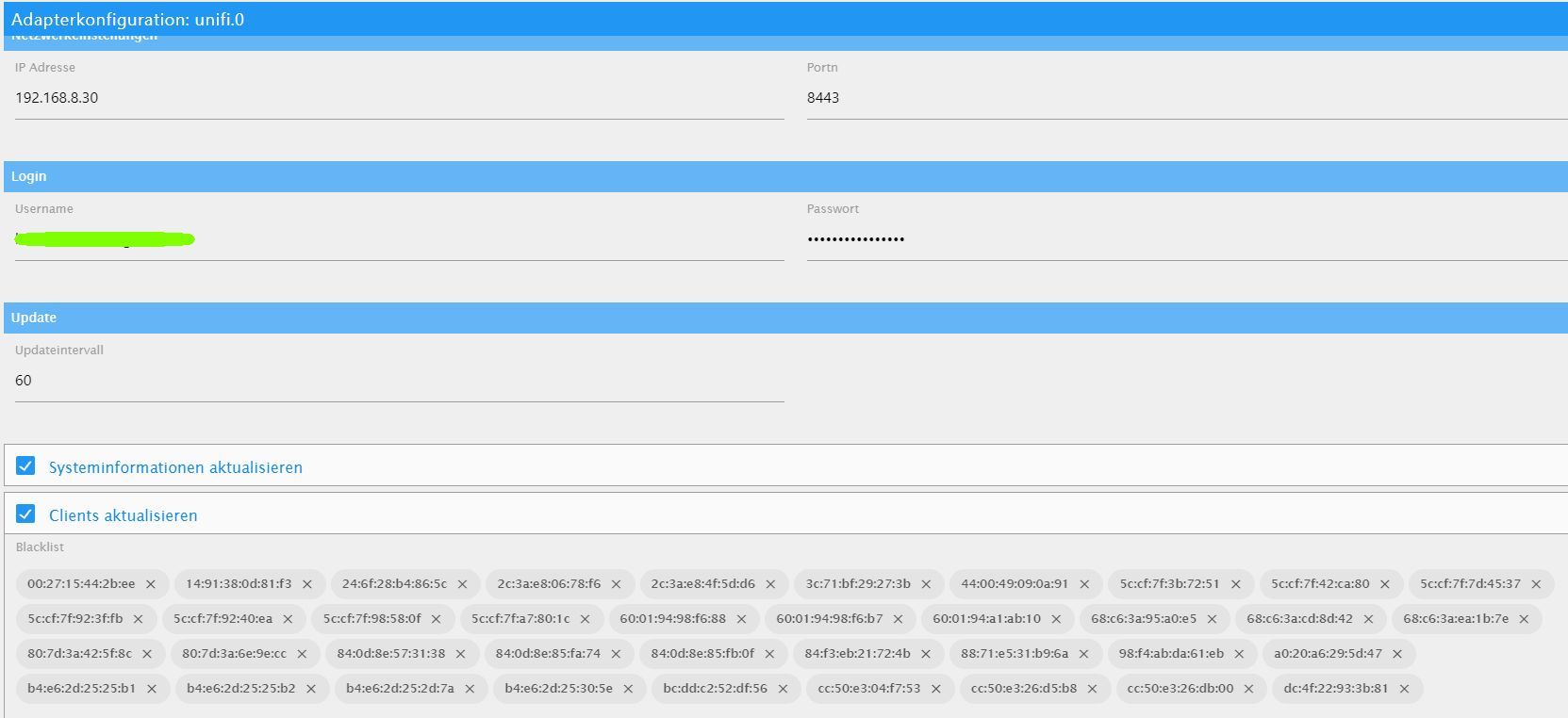Select the Update section header
The image size is (1568, 718).
pyautogui.click(x=785, y=318)
